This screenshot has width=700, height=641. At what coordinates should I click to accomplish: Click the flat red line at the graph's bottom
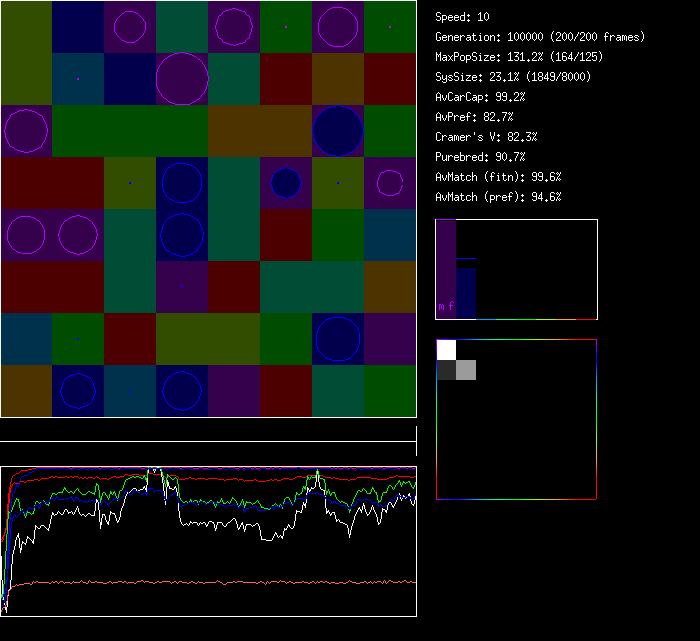(208, 581)
